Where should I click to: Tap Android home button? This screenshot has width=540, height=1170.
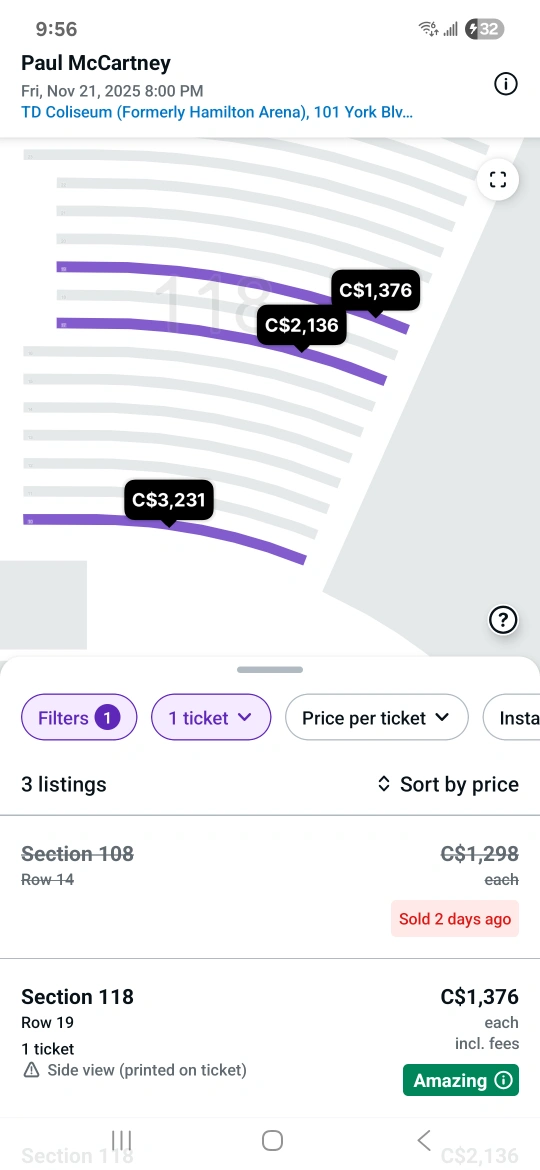[272, 1139]
